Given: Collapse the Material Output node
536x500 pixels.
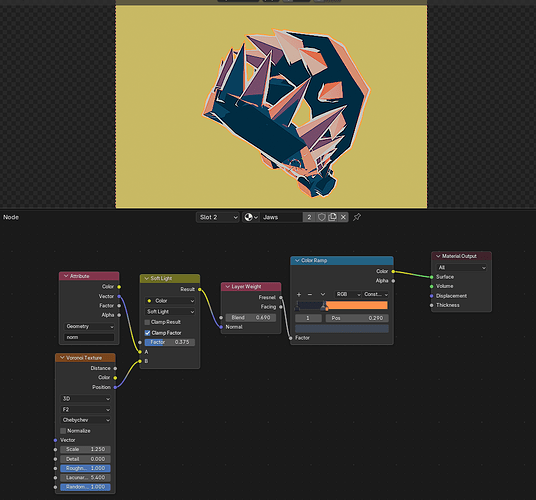Looking at the screenshot, I should [438, 256].
